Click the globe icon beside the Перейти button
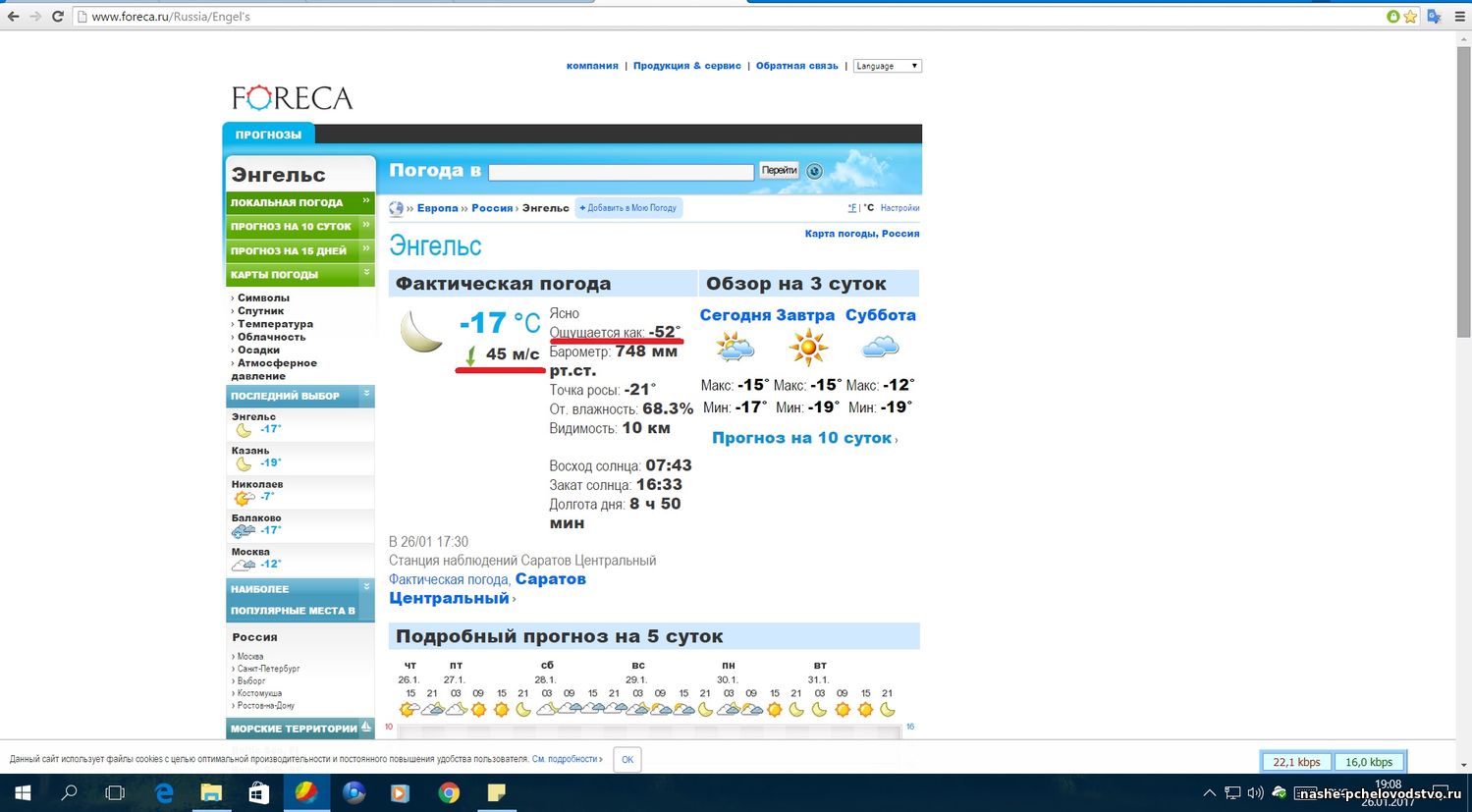 click(814, 171)
